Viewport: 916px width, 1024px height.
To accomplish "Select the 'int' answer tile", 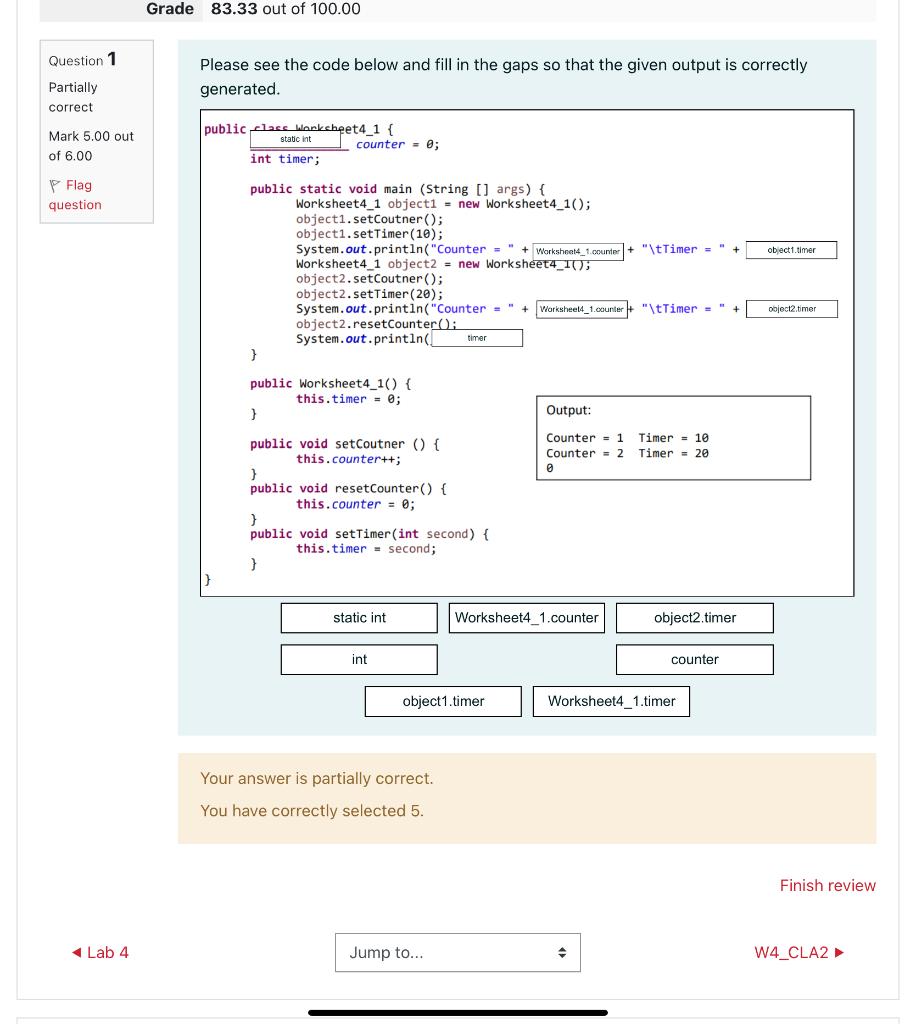I will (358, 659).
